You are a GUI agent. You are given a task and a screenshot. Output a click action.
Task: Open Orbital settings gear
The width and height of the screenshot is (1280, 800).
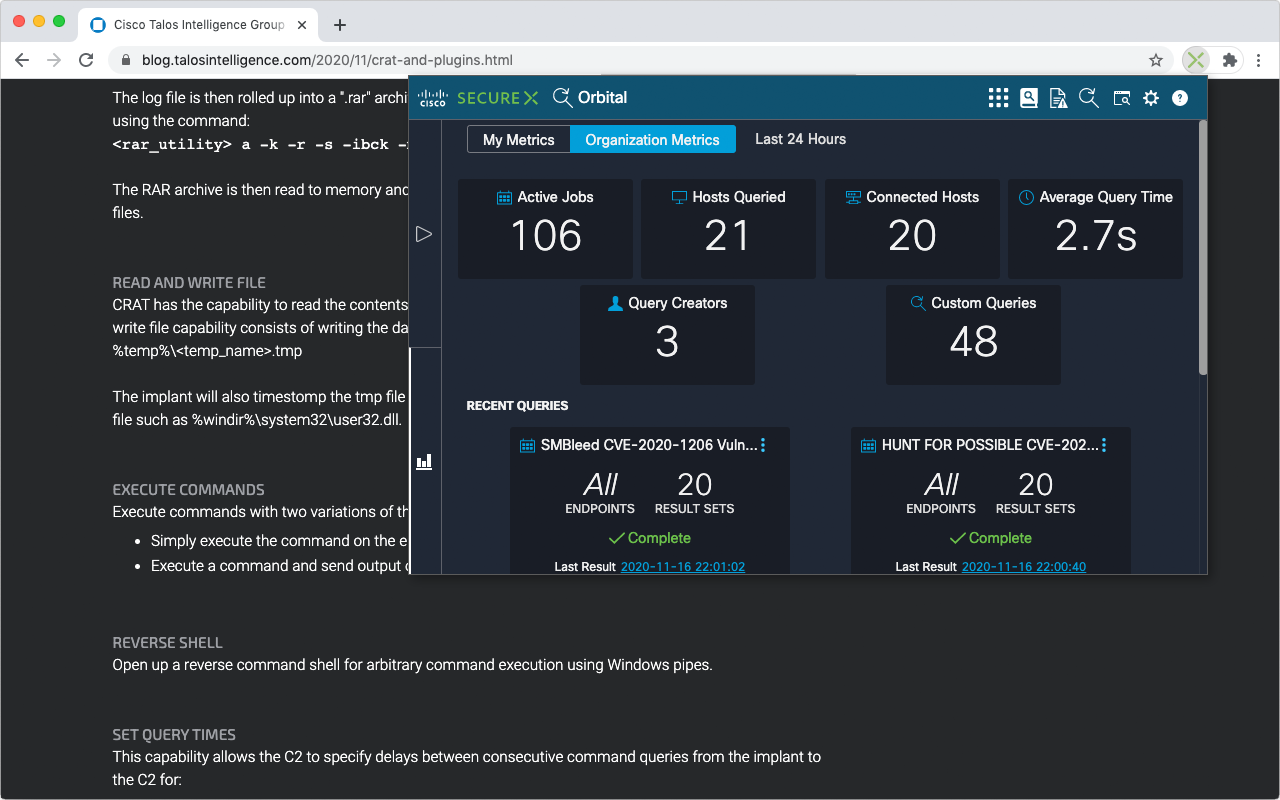1151,98
